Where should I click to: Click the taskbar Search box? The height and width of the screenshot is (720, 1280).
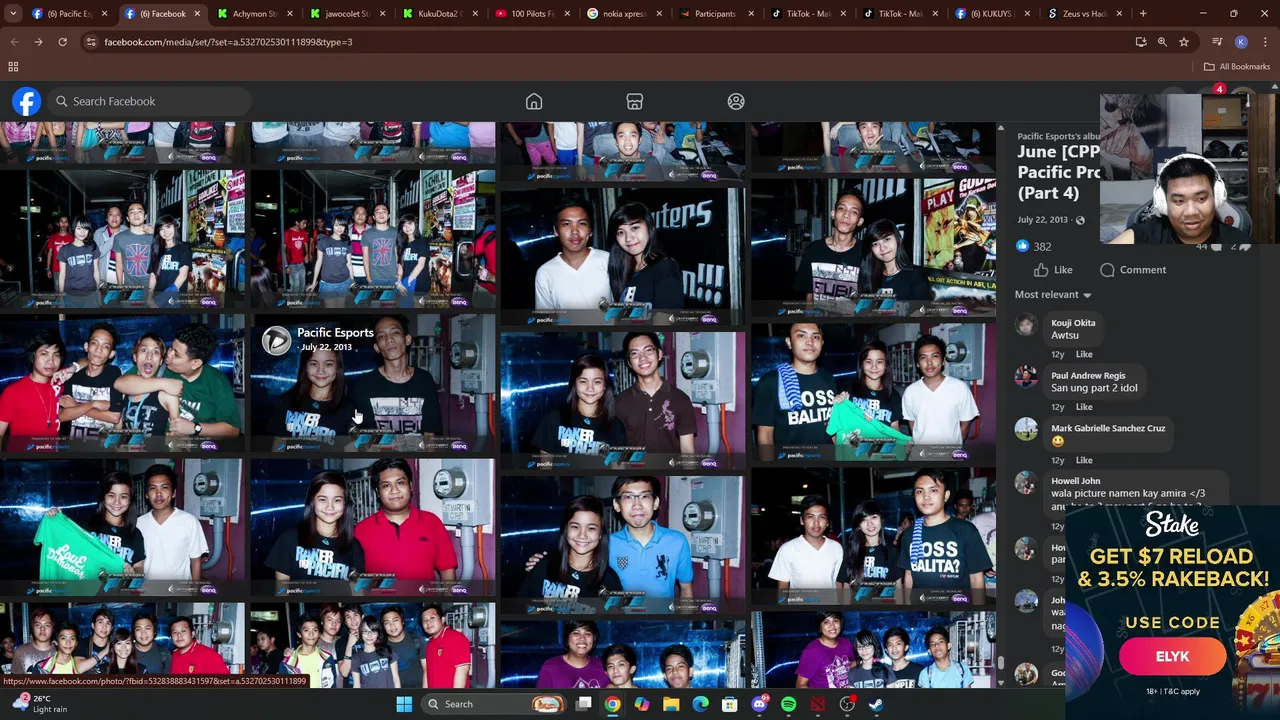click(493, 704)
